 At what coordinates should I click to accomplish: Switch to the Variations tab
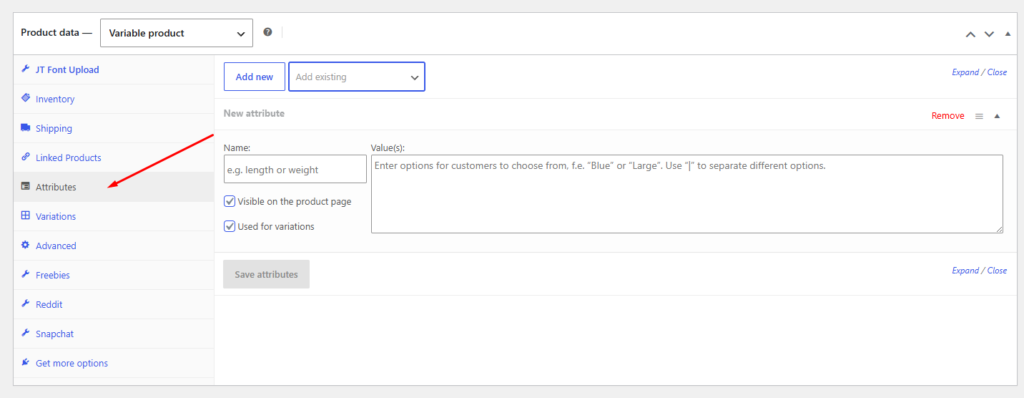114,216
